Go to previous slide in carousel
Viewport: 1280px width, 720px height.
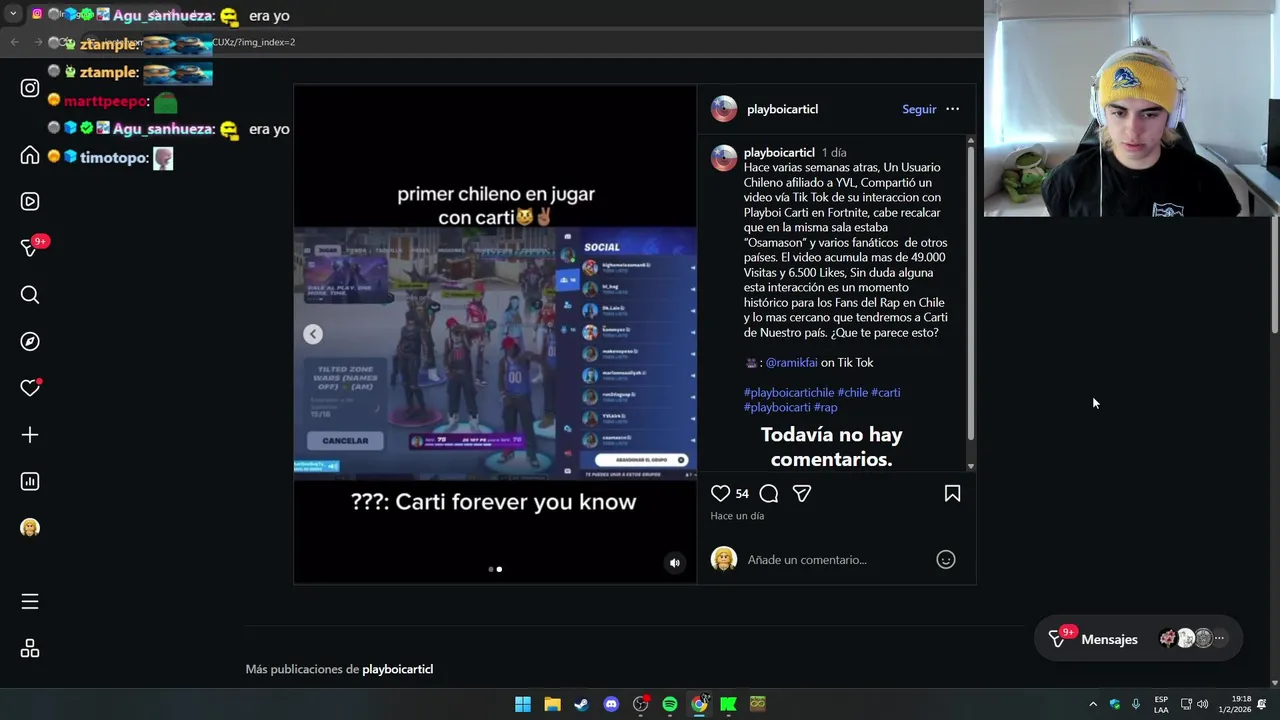tap(313, 334)
